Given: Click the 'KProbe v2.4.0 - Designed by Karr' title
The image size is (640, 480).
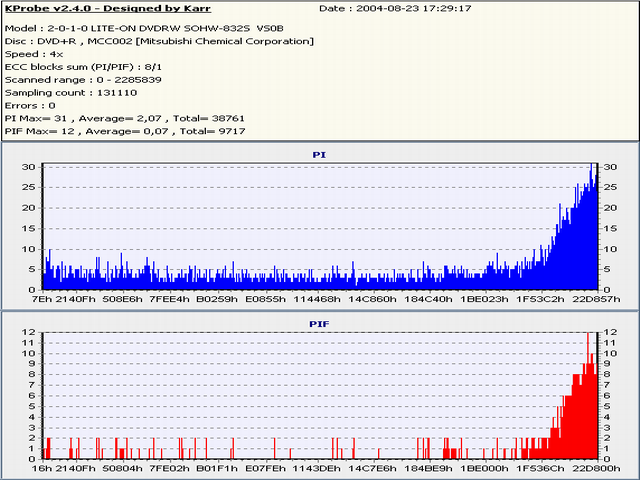Looking at the screenshot, I should click(108, 8).
